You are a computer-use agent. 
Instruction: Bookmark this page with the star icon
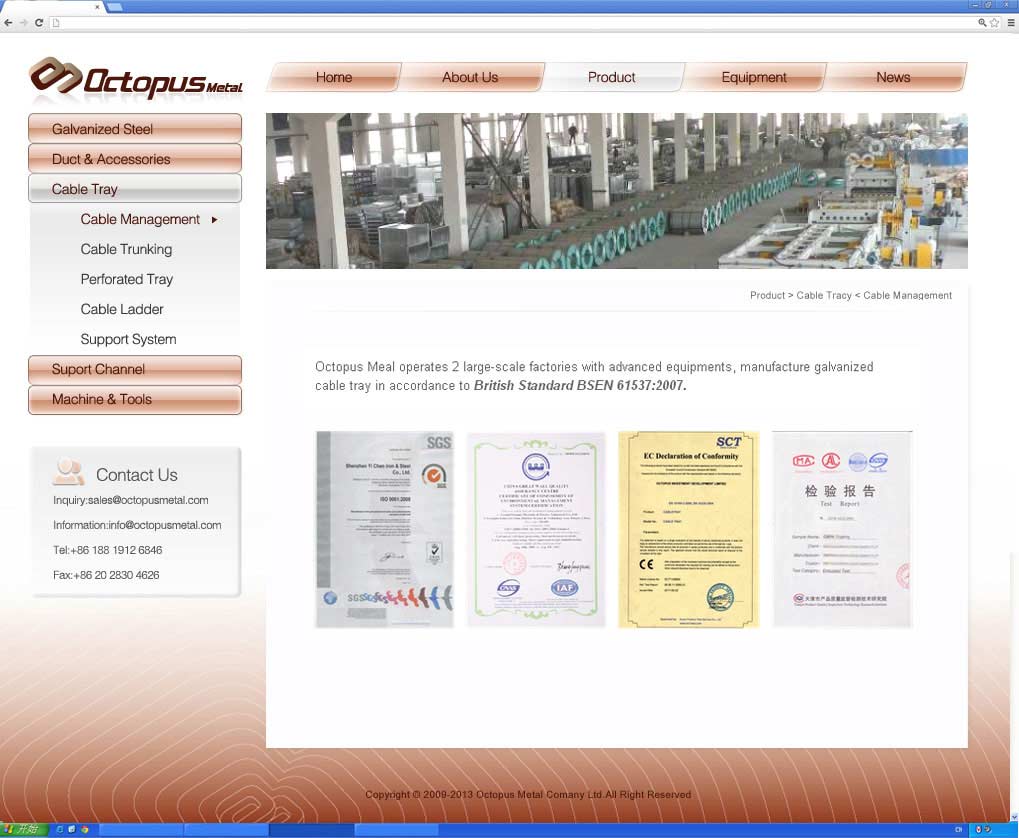[x=994, y=22]
